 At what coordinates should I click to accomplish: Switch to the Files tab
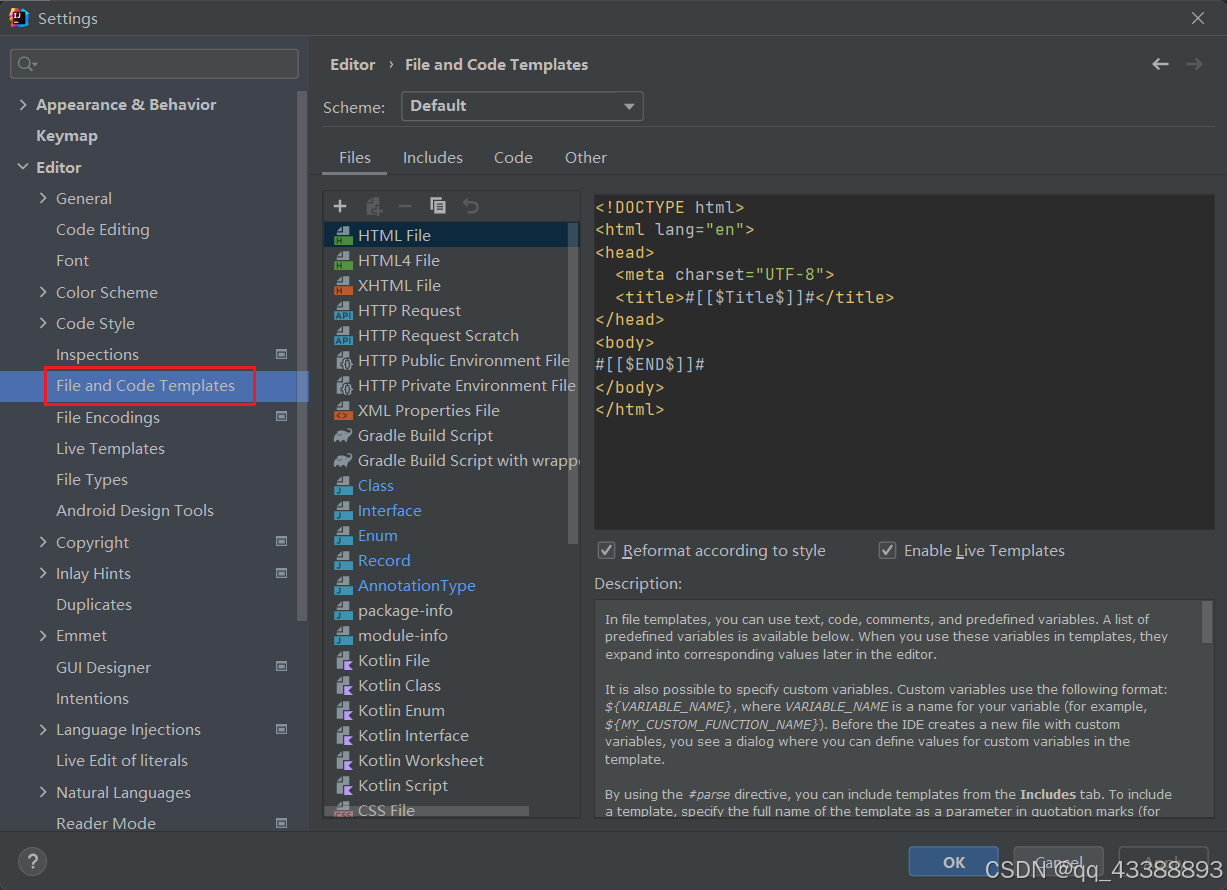pos(355,158)
